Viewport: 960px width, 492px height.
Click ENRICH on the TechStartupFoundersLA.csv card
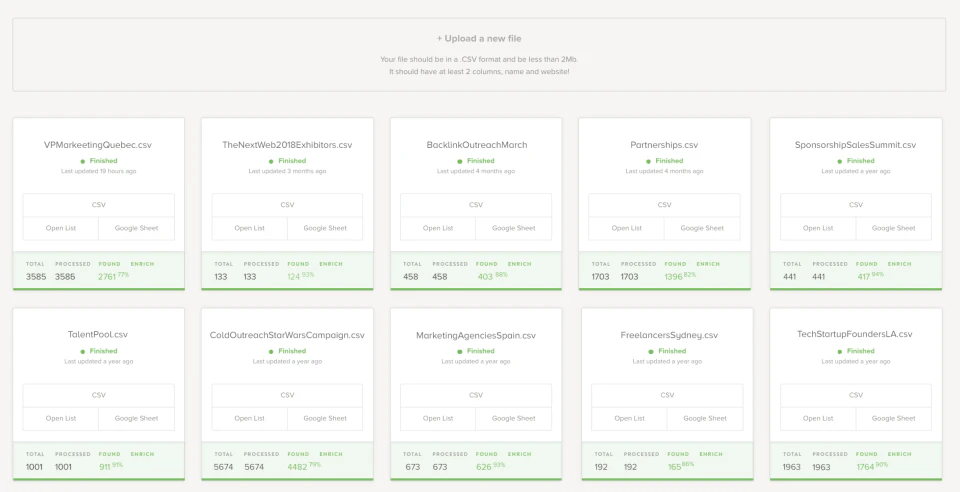[x=899, y=454]
